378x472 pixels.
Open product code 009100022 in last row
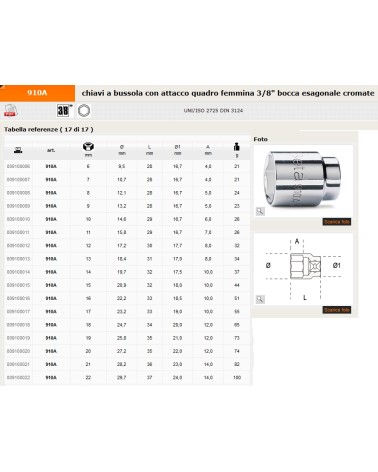[18, 378]
